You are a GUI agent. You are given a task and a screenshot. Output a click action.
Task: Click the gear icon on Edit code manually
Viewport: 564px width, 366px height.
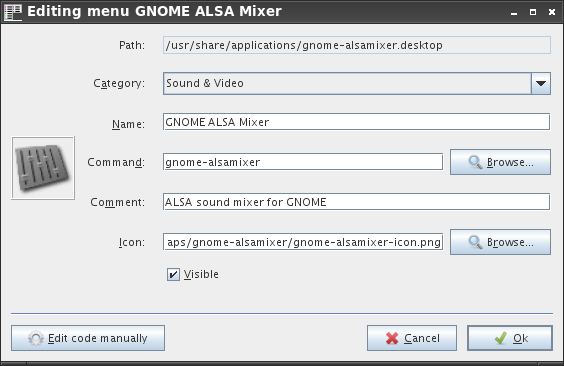pyautogui.click(x=36, y=338)
